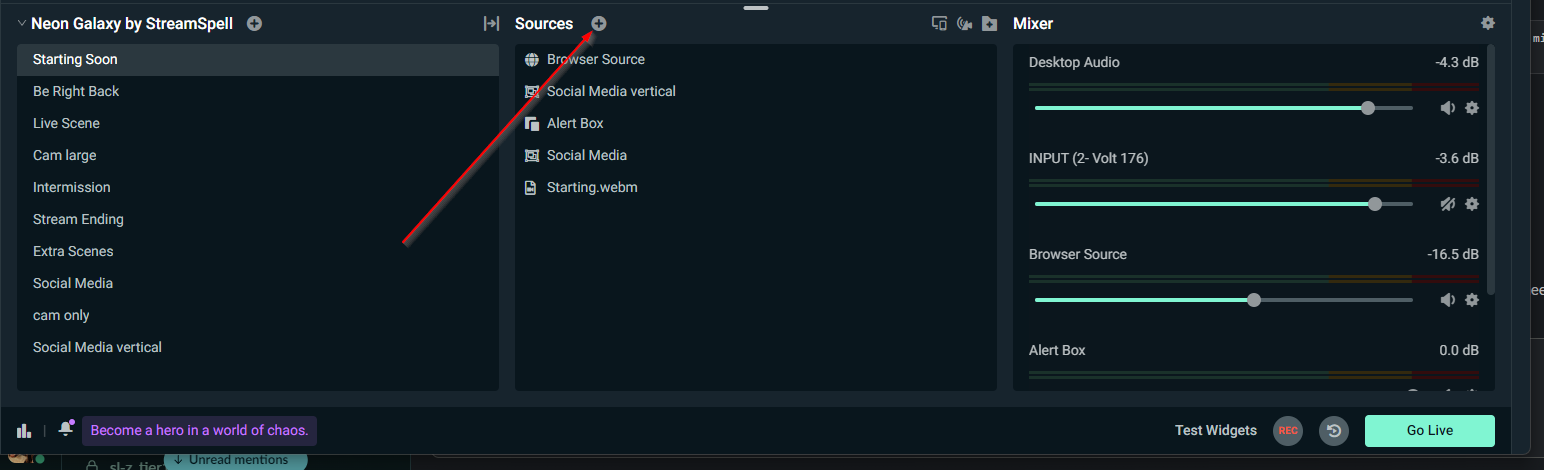
Task: Select the Stream Ending scene
Action: tap(258, 220)
